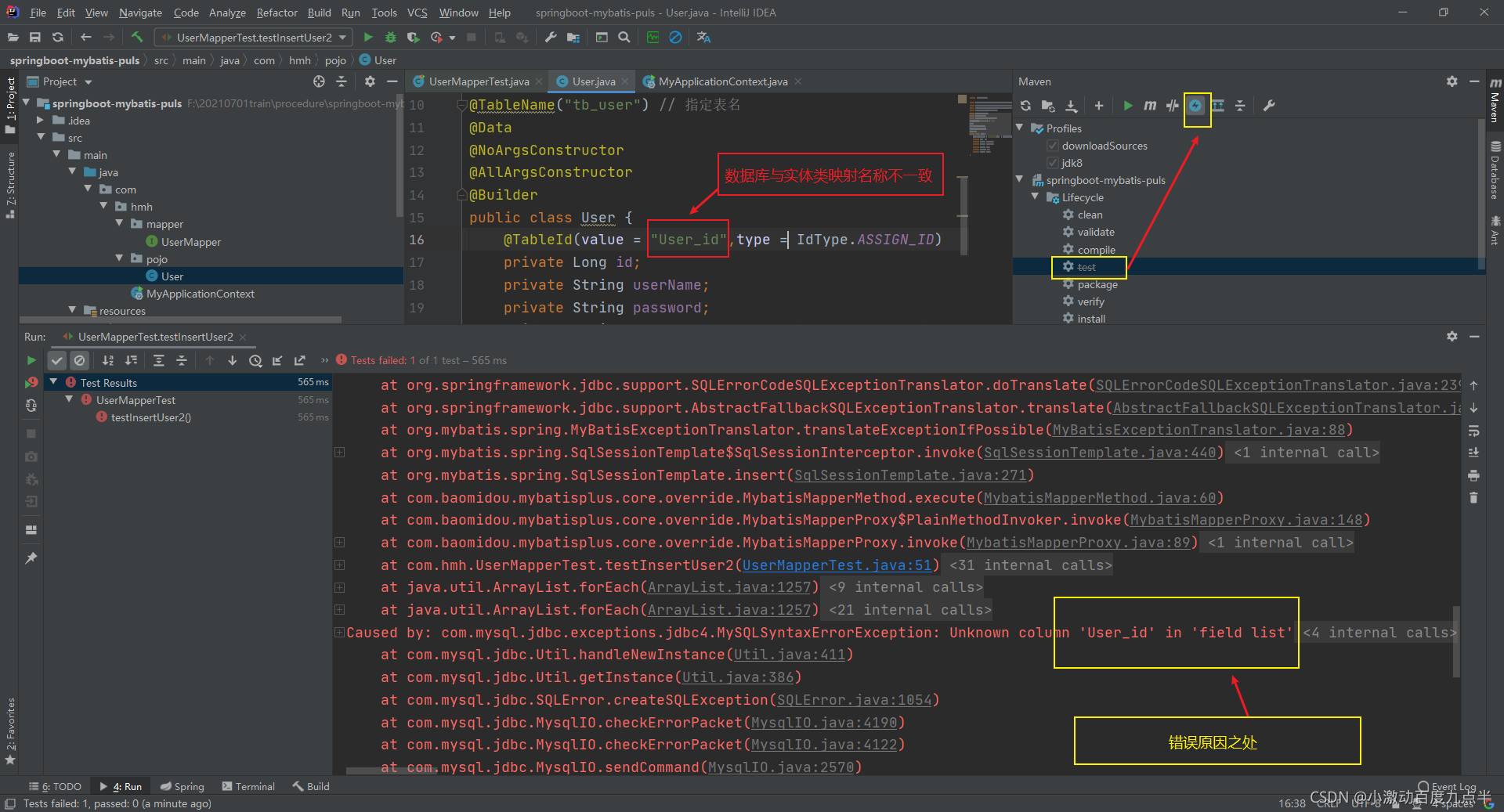
Task: Collapse the Lifecycle node in Maven
Action: 1036,197
